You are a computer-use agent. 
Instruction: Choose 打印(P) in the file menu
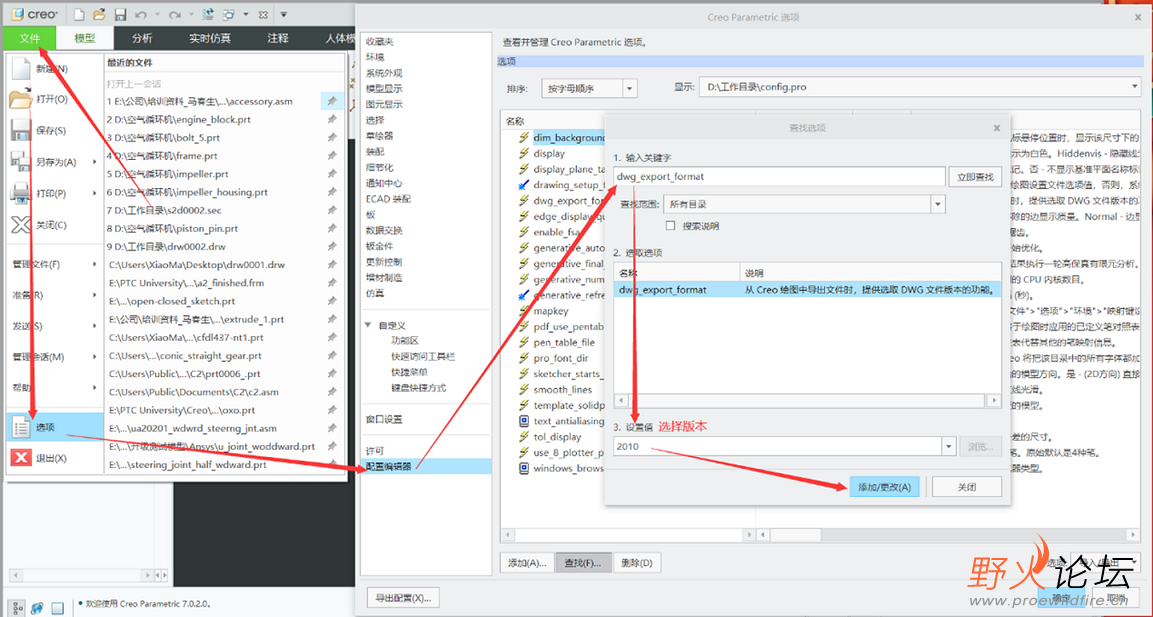coord(55,193)
